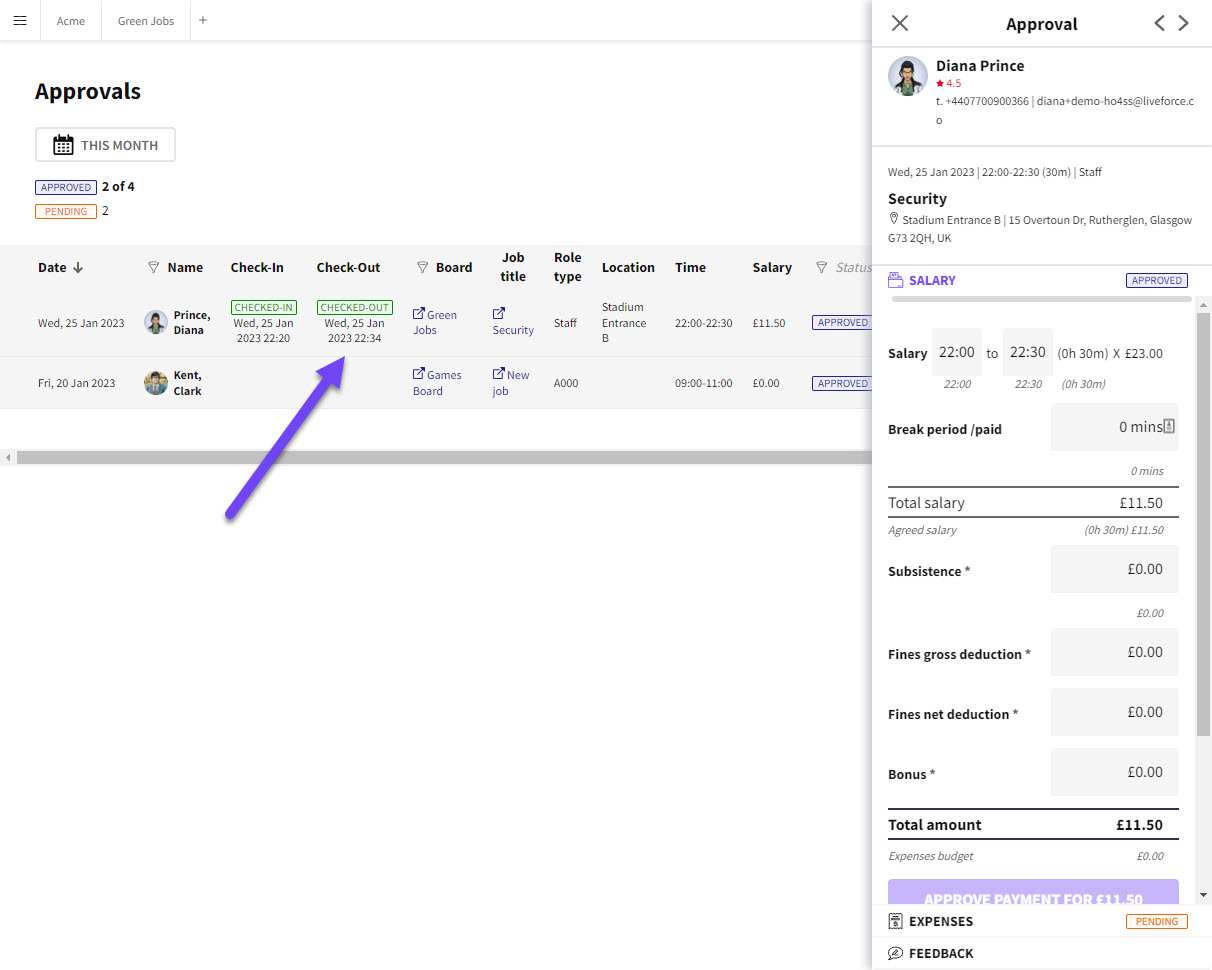1212x970 pixels.
Task: Switch to the Acme tab
Action: 71,20
